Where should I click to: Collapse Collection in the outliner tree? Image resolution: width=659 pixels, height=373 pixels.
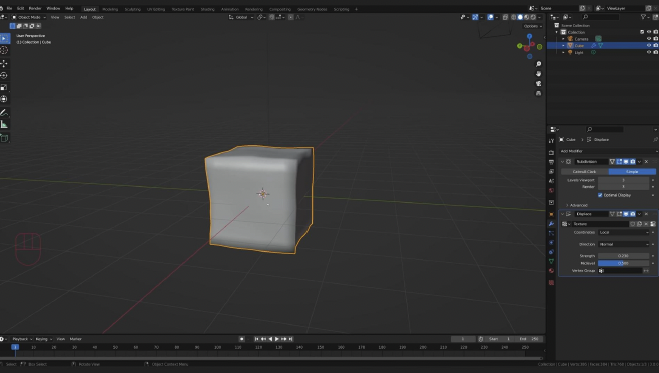pos(557,32)
